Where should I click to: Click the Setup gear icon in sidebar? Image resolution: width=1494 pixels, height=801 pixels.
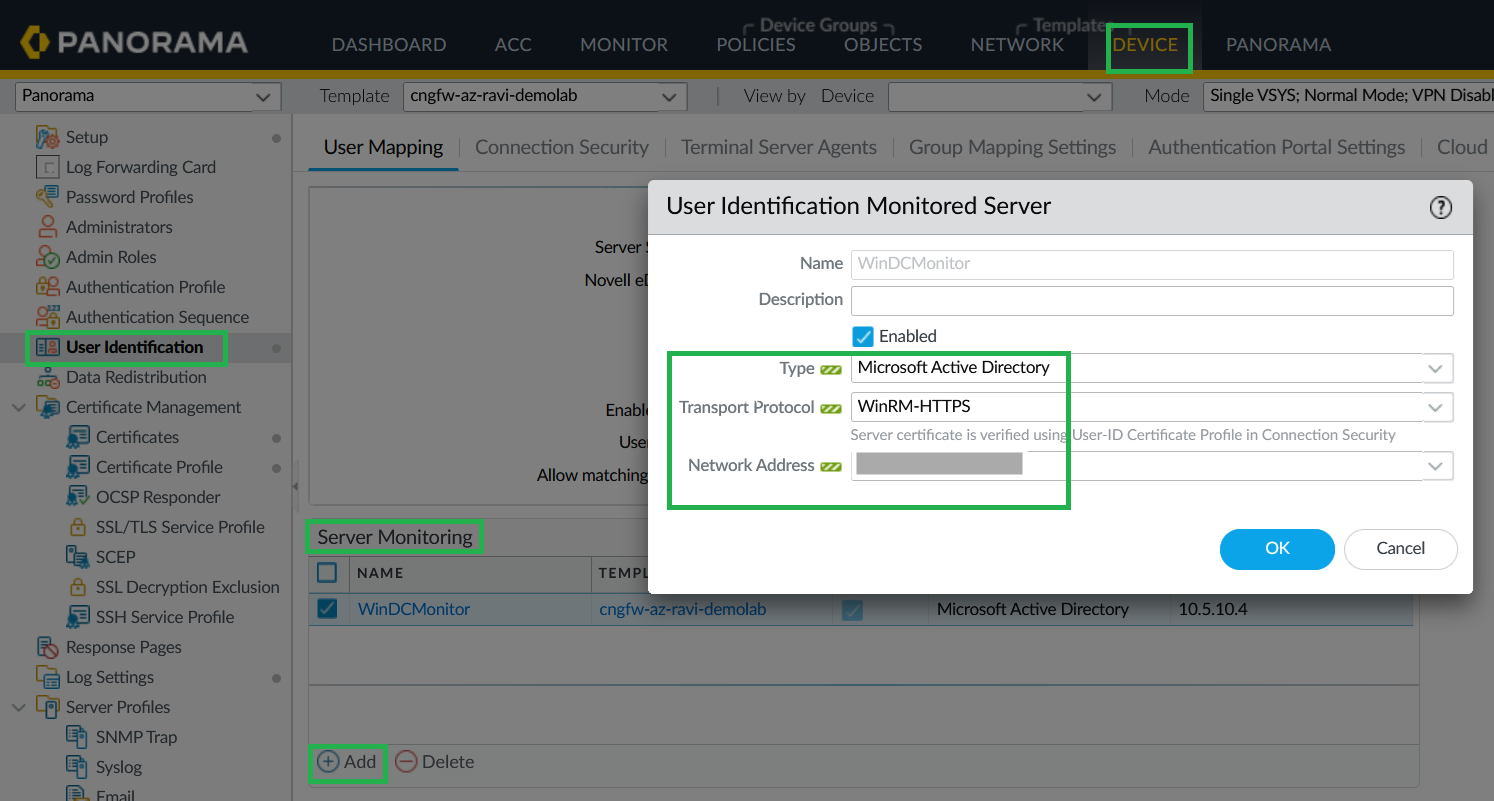pyautogui.click(x=47, y=137)
